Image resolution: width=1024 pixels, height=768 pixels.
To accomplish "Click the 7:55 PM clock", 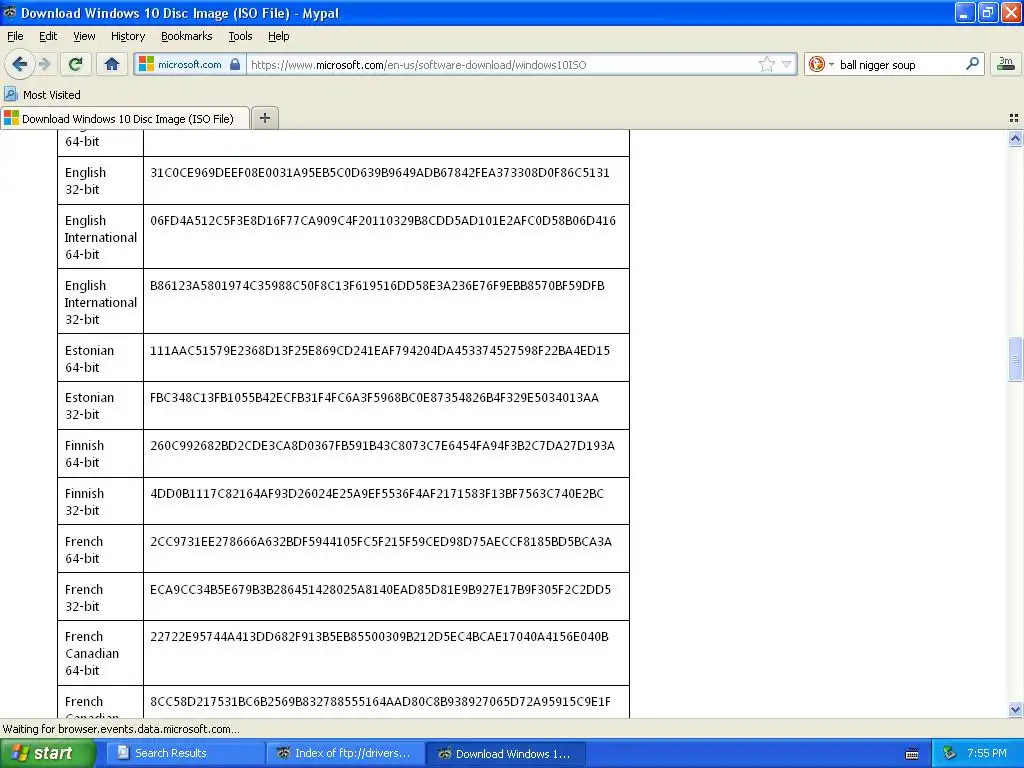I will 986,753.
